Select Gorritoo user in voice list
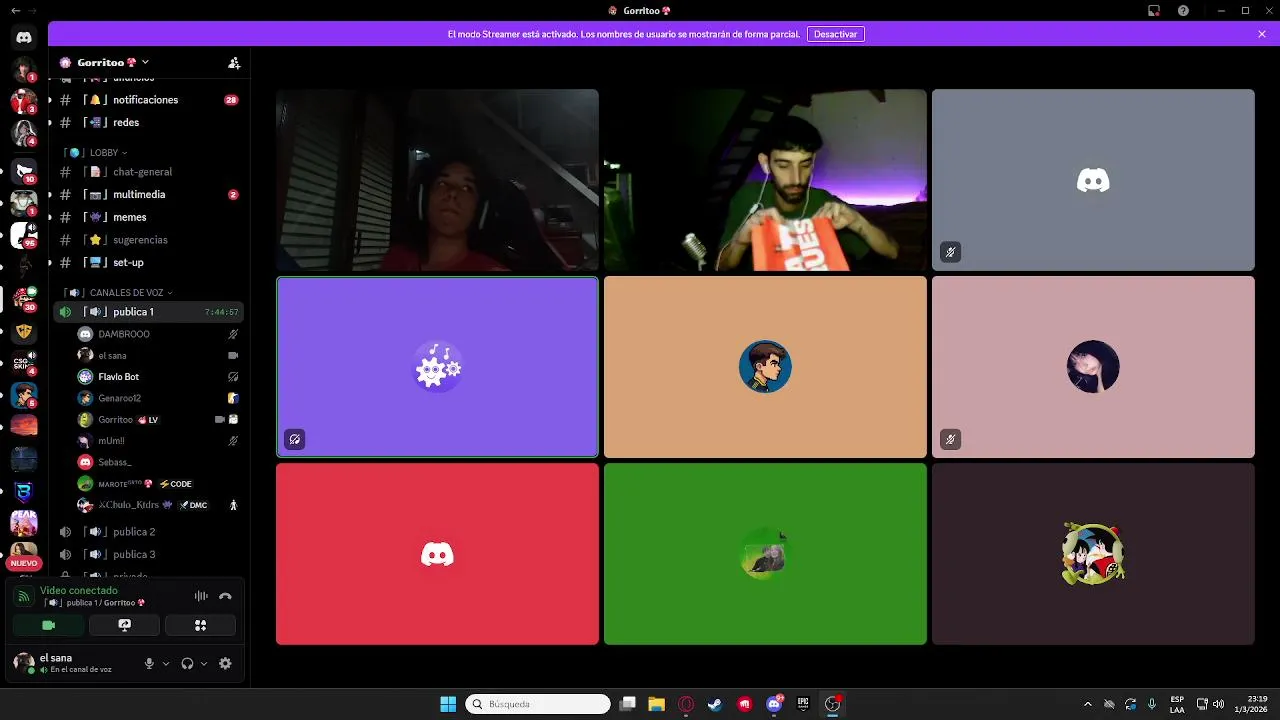Image resolution: width=1280 pixels, height=720 pixels. [x=158, y=420]
